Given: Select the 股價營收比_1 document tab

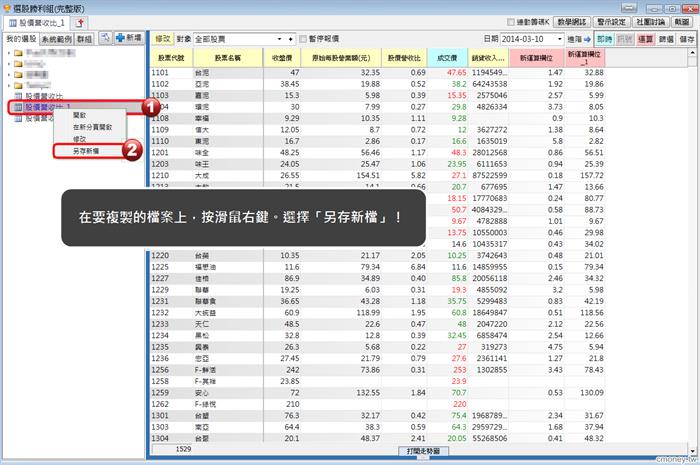Looking at the screenshot, I should point(37,23).
